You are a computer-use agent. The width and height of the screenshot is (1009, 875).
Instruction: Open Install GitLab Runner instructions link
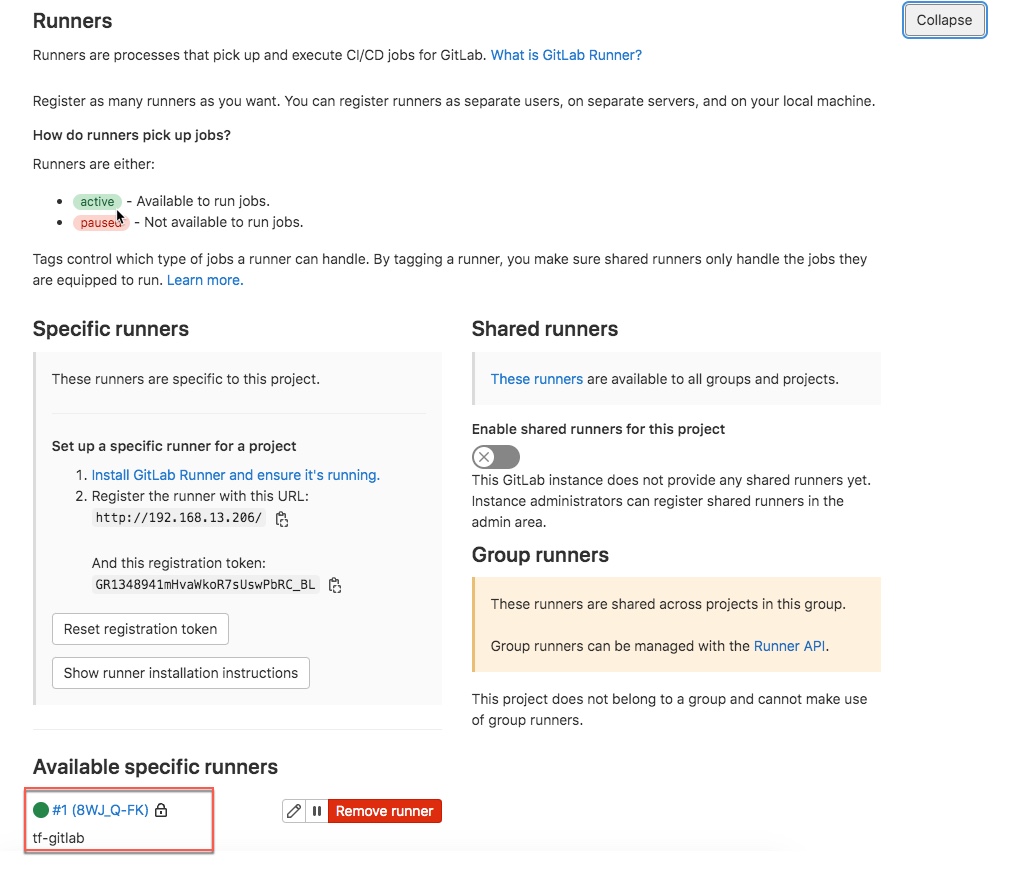pos(236,475)
